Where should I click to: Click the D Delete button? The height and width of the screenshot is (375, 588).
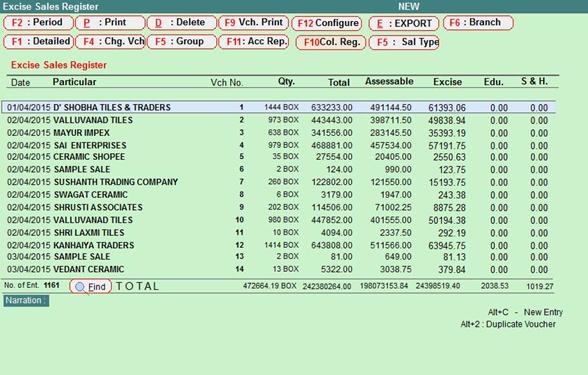(182, 22)
